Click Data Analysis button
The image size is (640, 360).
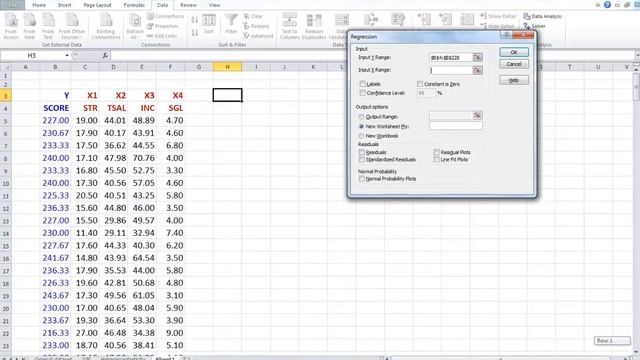pyautogui.click(x=543, y=16)
